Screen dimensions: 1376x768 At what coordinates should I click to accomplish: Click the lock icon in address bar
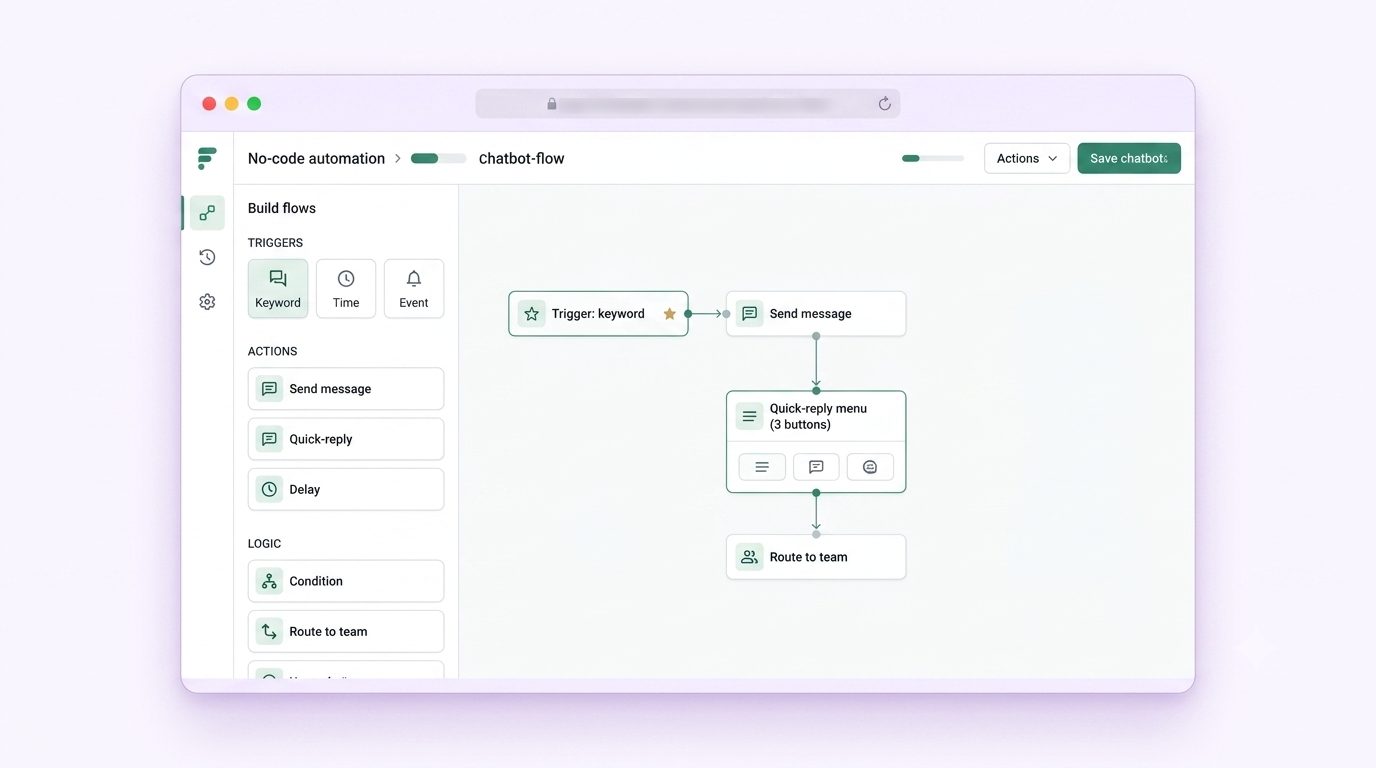551,104
